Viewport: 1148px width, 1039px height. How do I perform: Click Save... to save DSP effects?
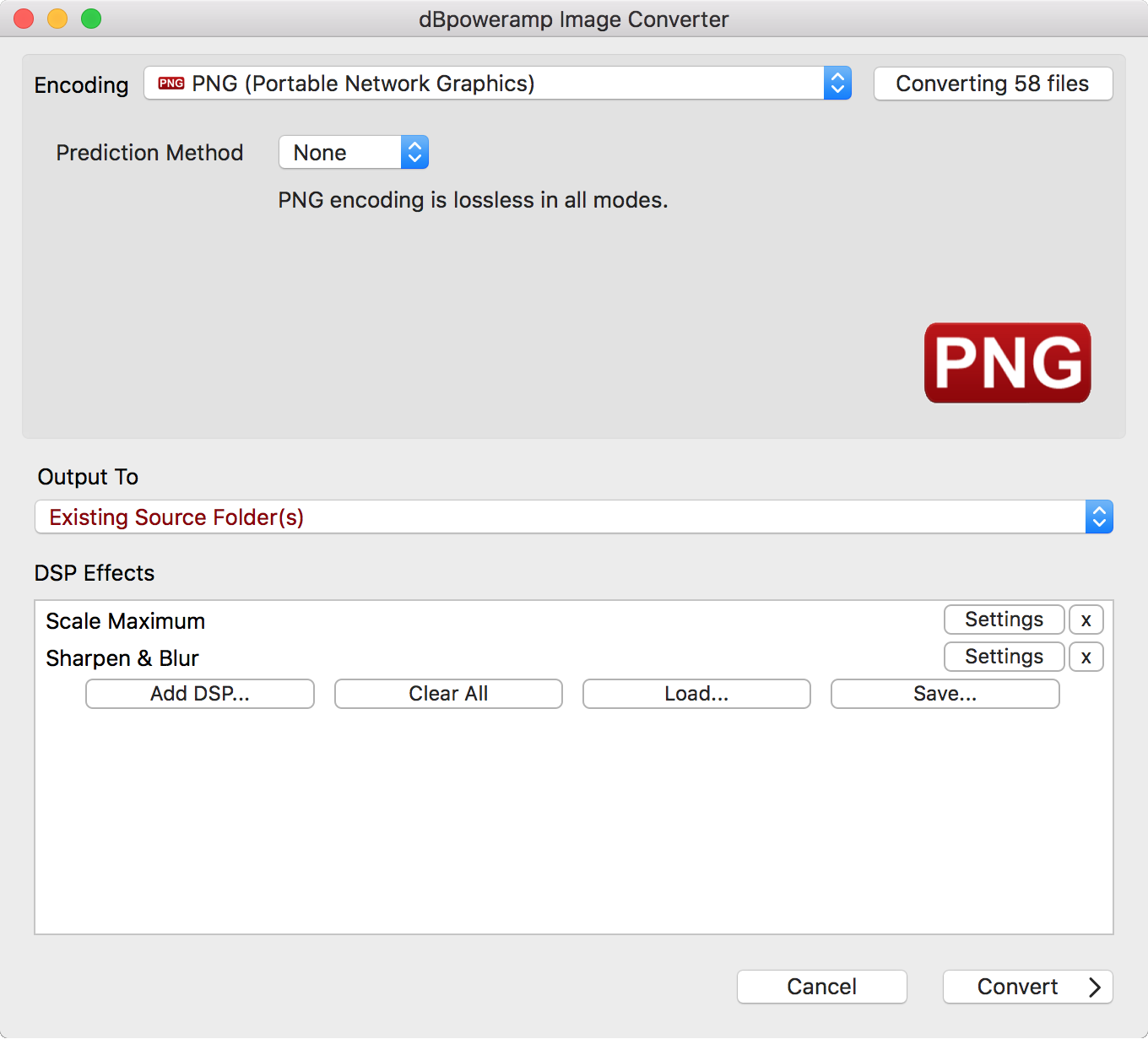pyautogui.click(x=945, y=694)
